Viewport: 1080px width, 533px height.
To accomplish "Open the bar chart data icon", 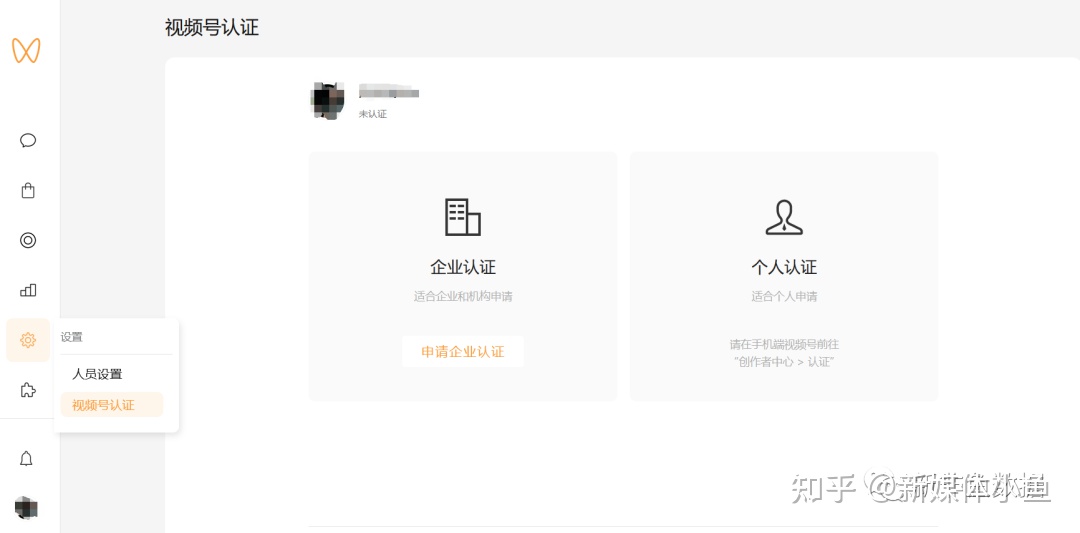I will tap(28, 290).
